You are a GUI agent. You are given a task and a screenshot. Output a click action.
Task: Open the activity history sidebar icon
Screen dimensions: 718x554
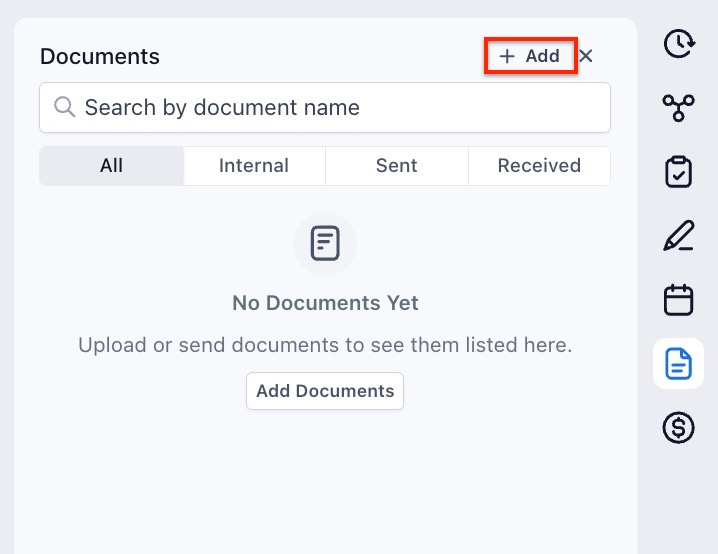tap(679, 44)
